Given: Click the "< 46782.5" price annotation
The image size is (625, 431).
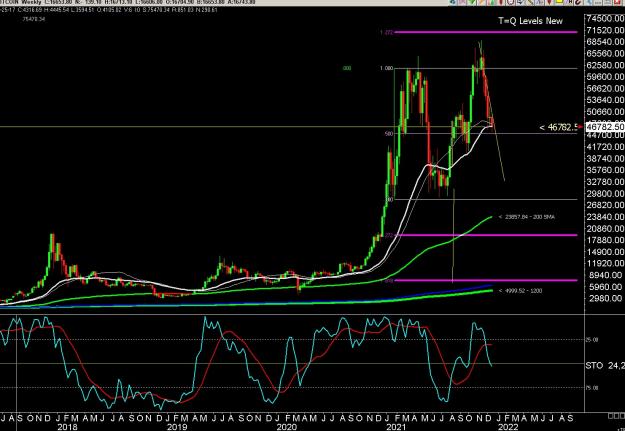Looking at the screenshot, I should (559, 127).
